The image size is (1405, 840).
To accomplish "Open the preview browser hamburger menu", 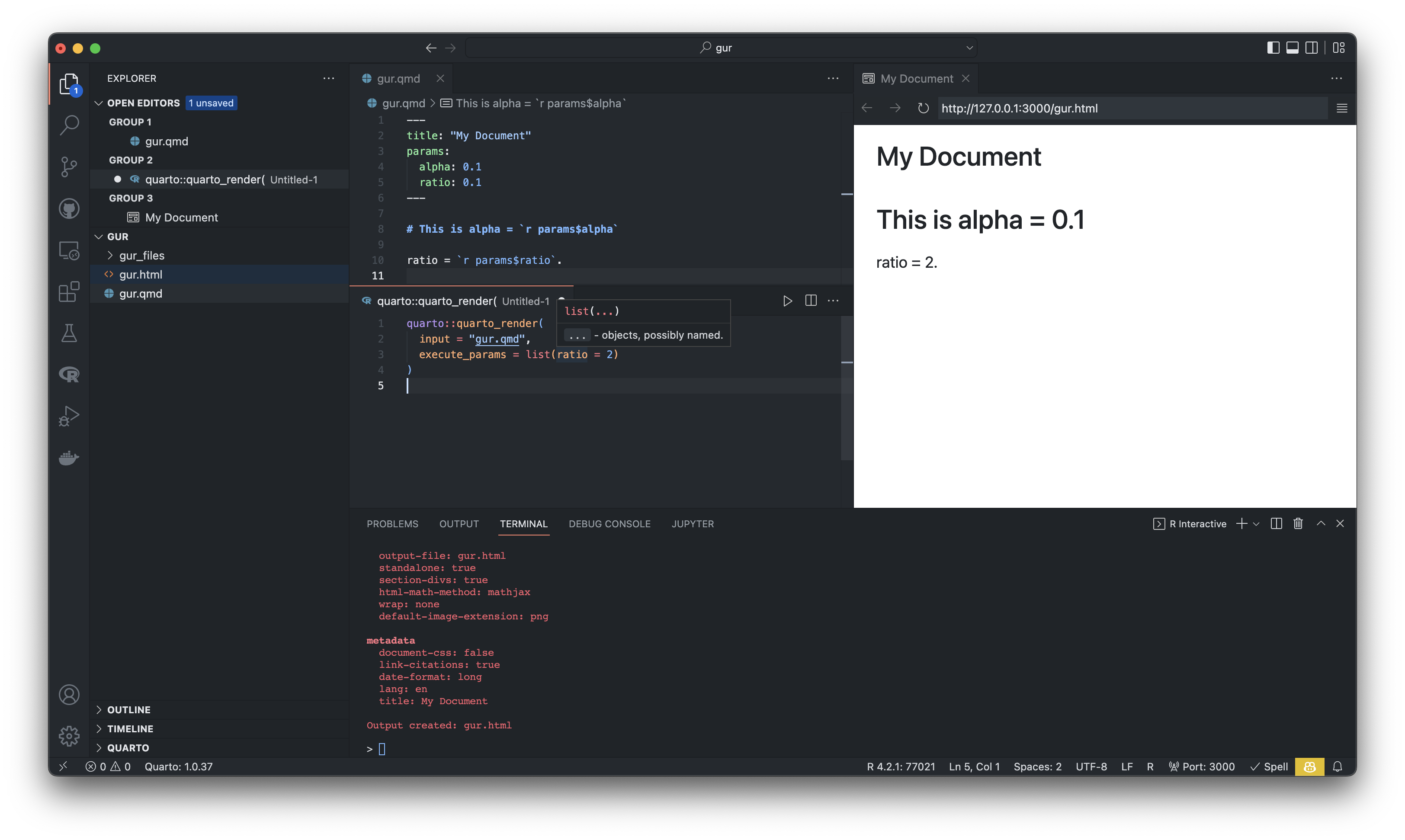I will coord(1341,108).
